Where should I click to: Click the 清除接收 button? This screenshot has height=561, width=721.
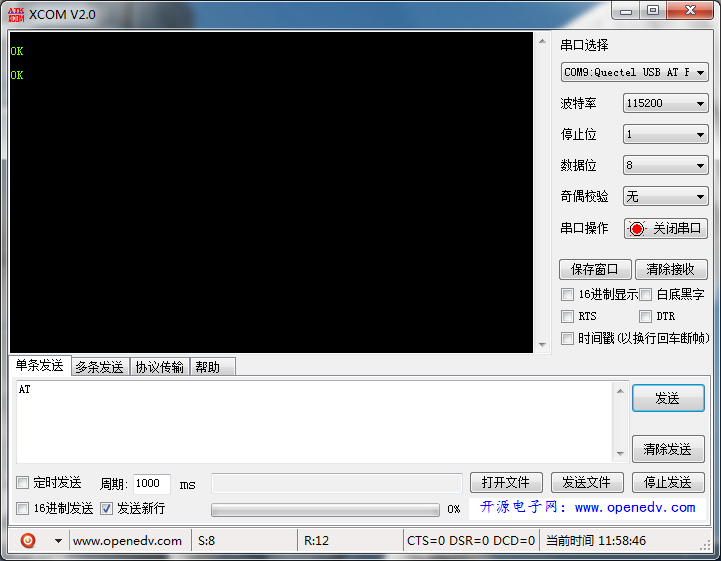(671, 269)
